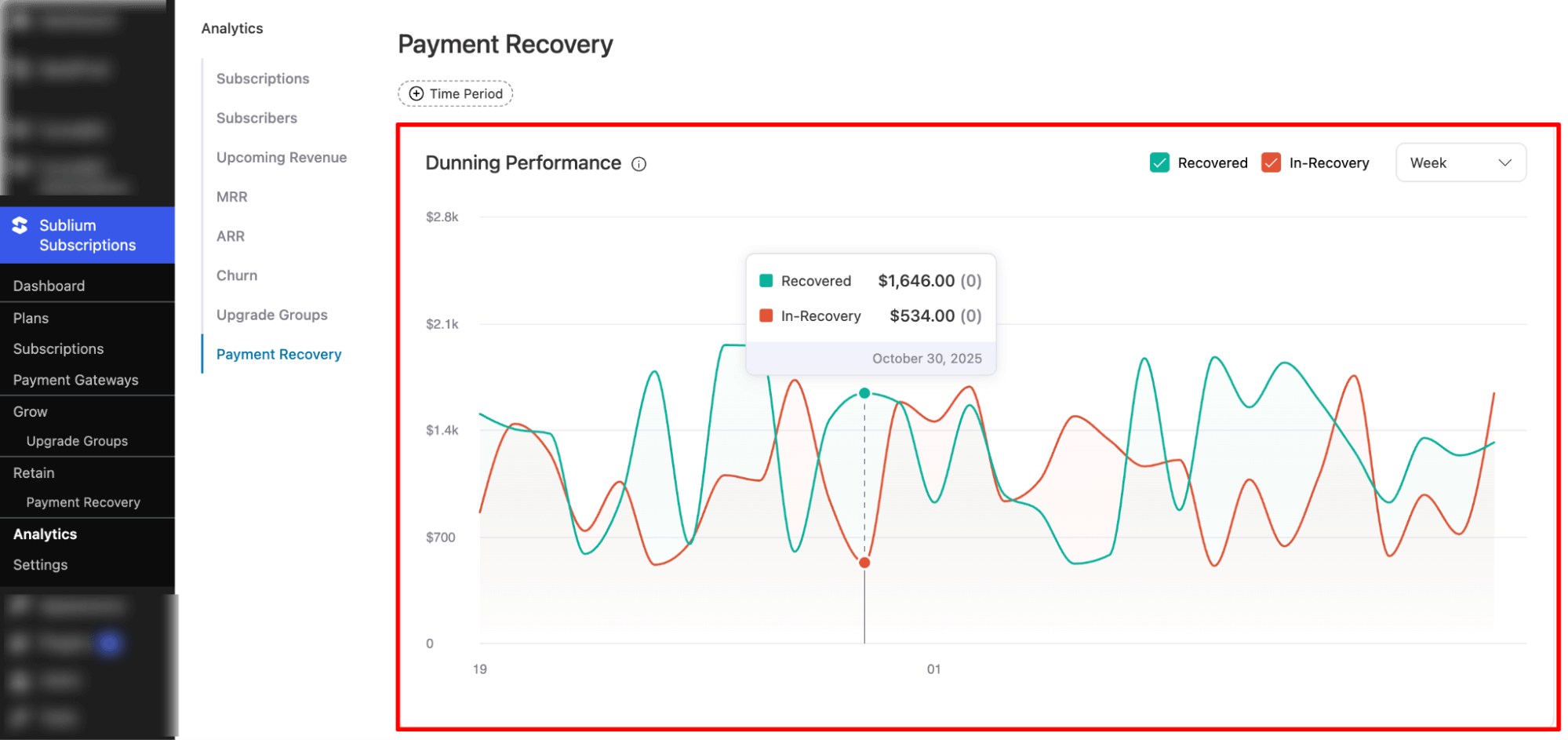1568x740 pixels.
Task: Open Settings in the Sublium menu
Action: pos(39,564)
